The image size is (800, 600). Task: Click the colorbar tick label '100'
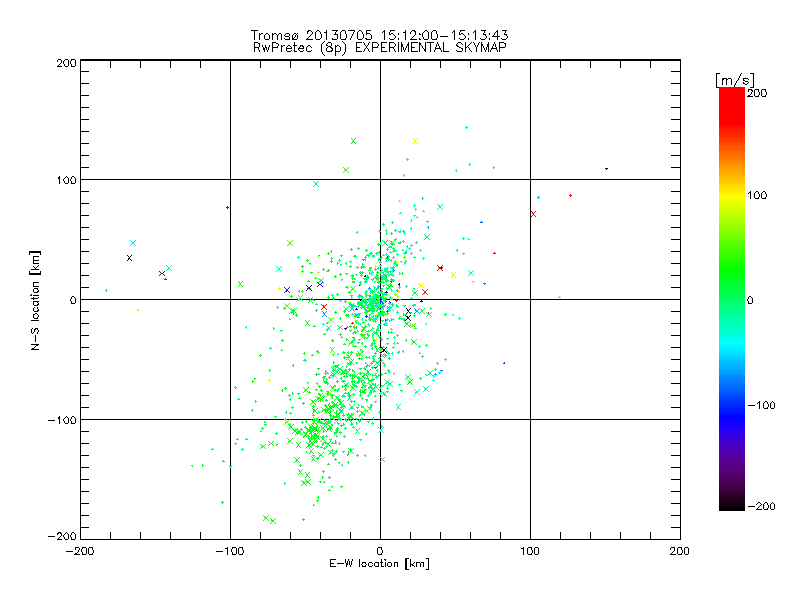pos(757,195)
